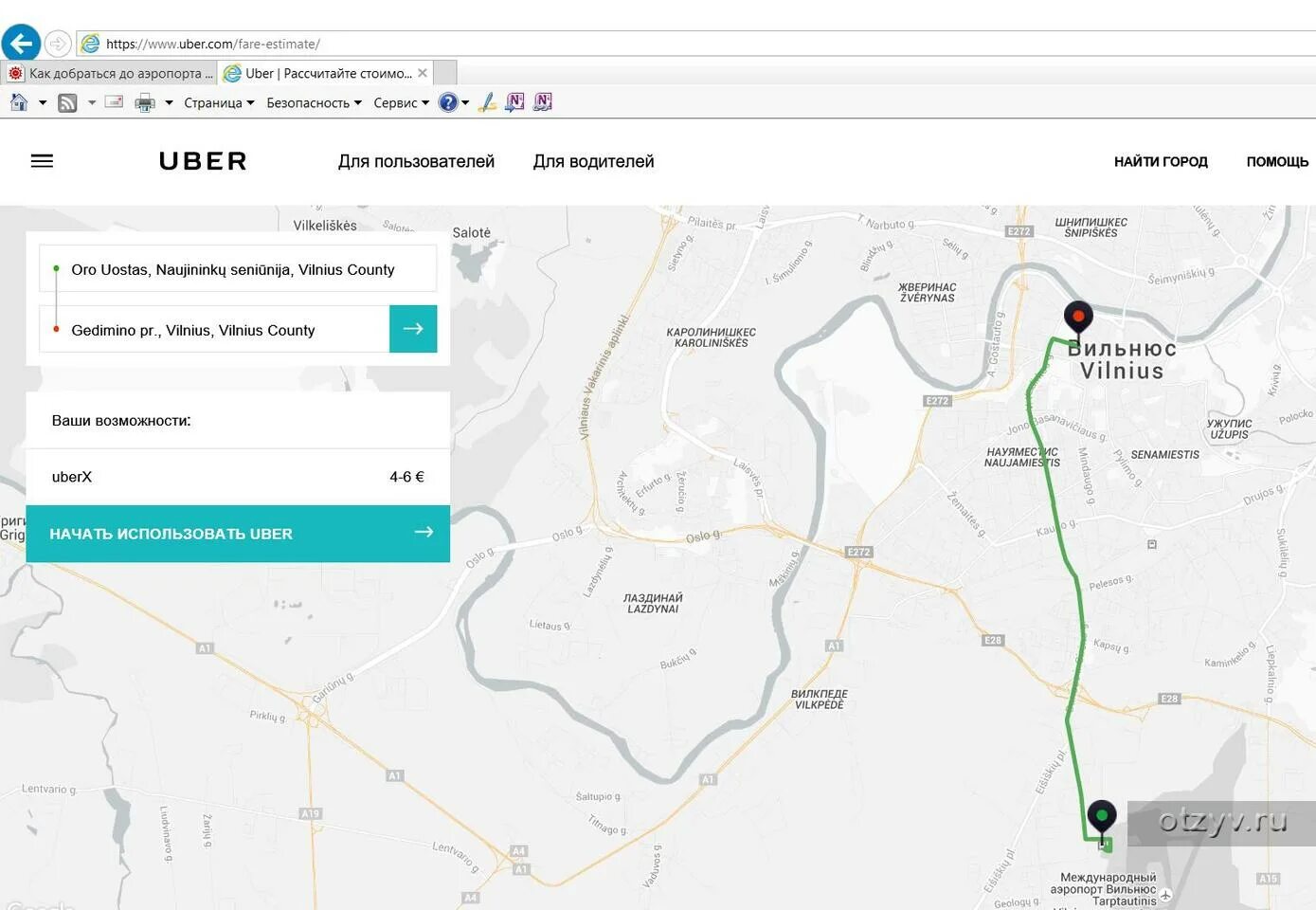
Task: Click the airport icon near Tarptautinis
Action: tap(1166, 894)
